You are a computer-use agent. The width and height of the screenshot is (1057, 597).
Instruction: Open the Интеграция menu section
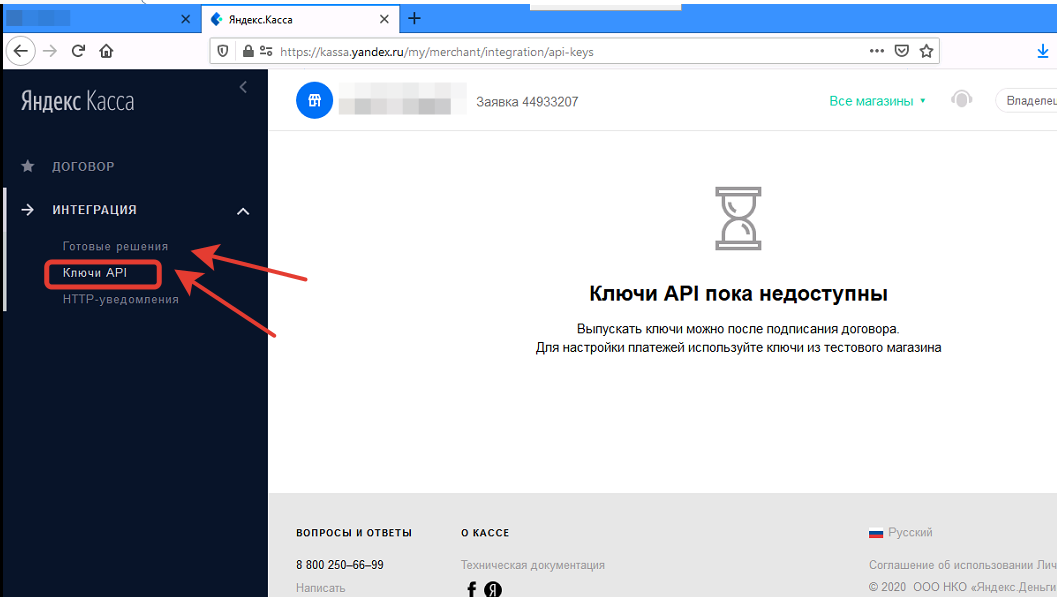94,210
